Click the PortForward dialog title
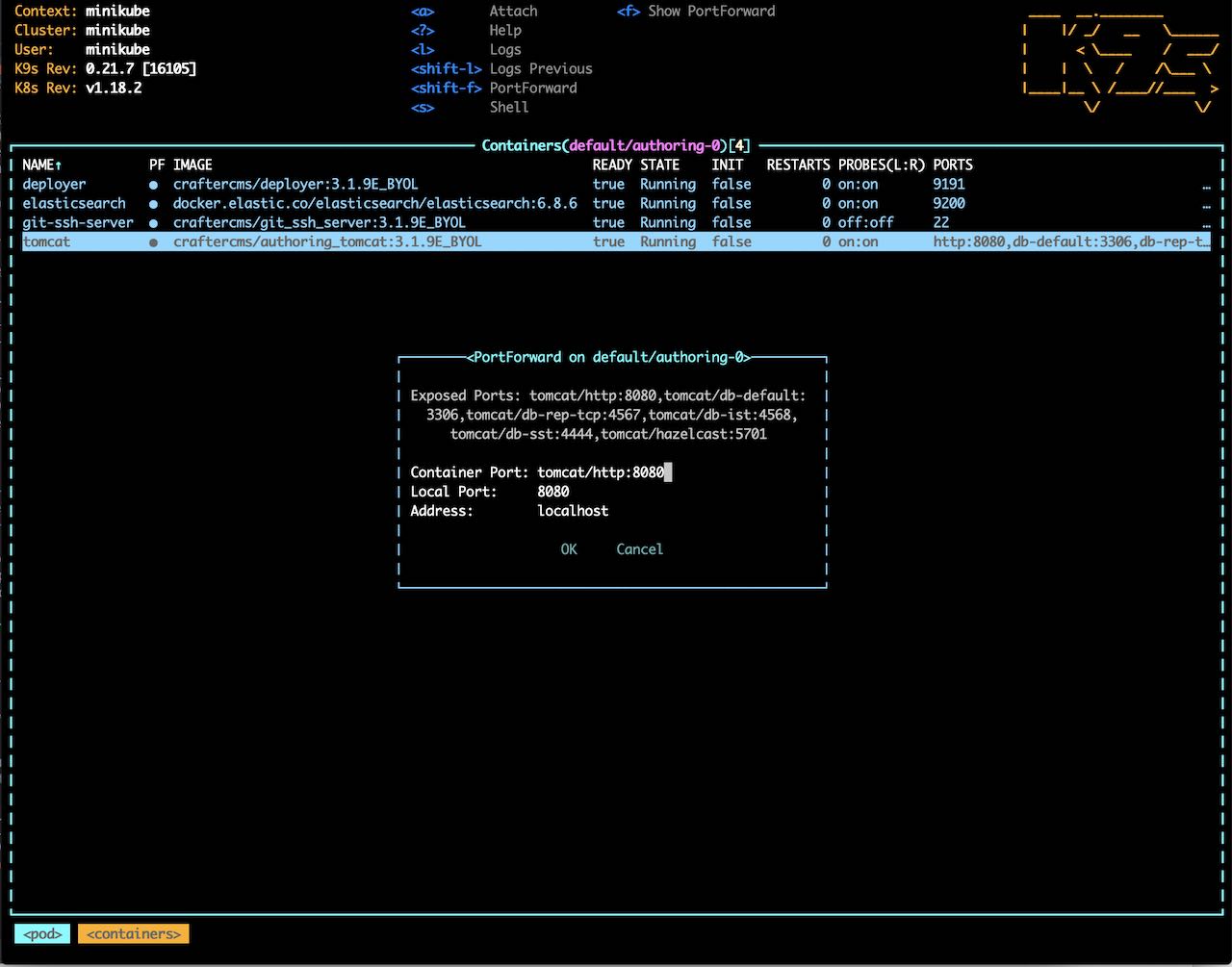The image size is (1232, 967). click(608, 357)
